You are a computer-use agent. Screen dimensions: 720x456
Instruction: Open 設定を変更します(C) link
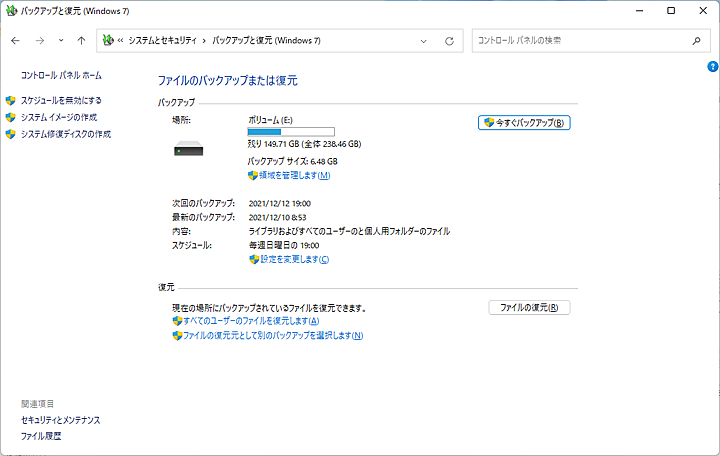point(294,259)
